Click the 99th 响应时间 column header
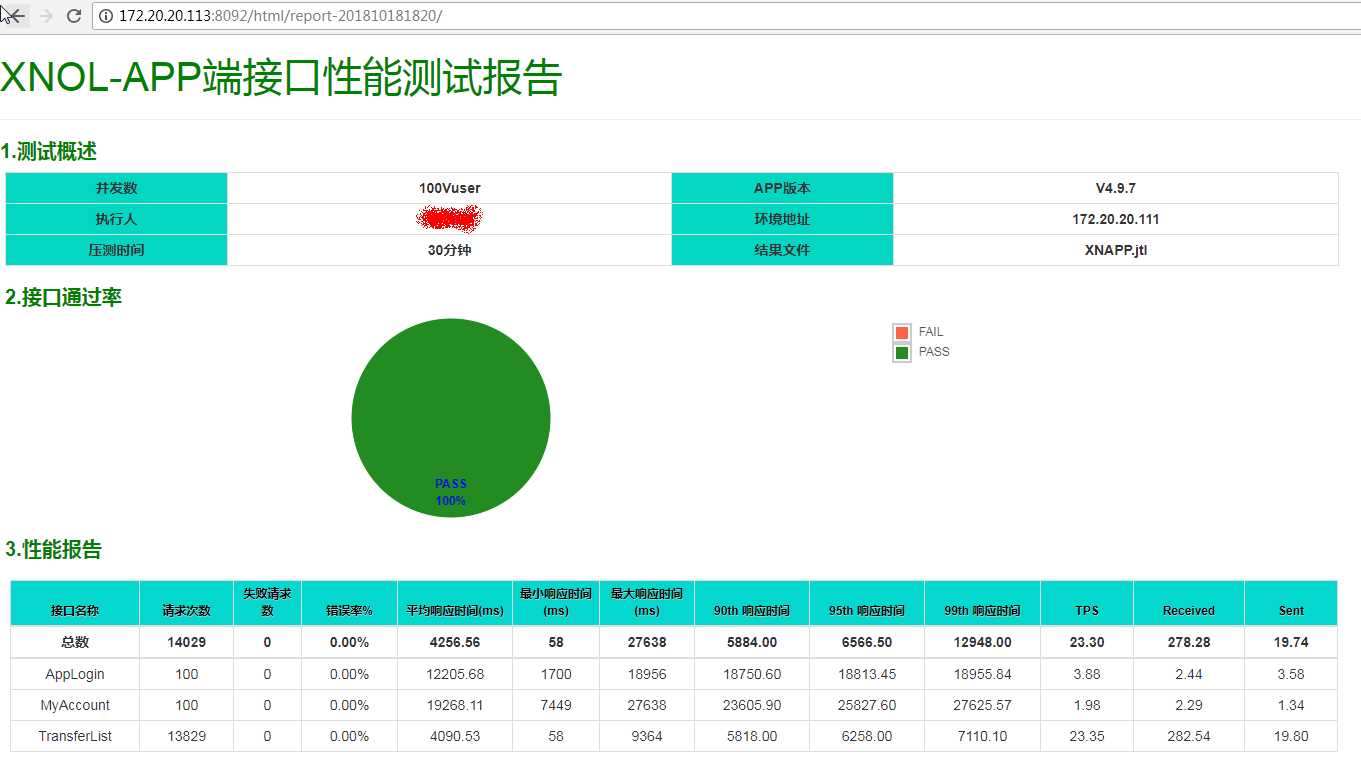Image resolution: width=1361 pixels, height=762 pixels. (983, 603)
